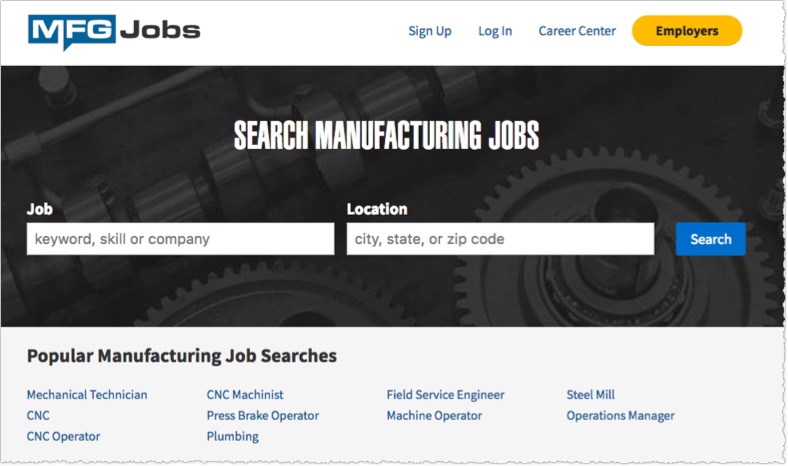View Plumbing job listings
The width and height of the screenshot is (788, 466).
tap(233, 437)
